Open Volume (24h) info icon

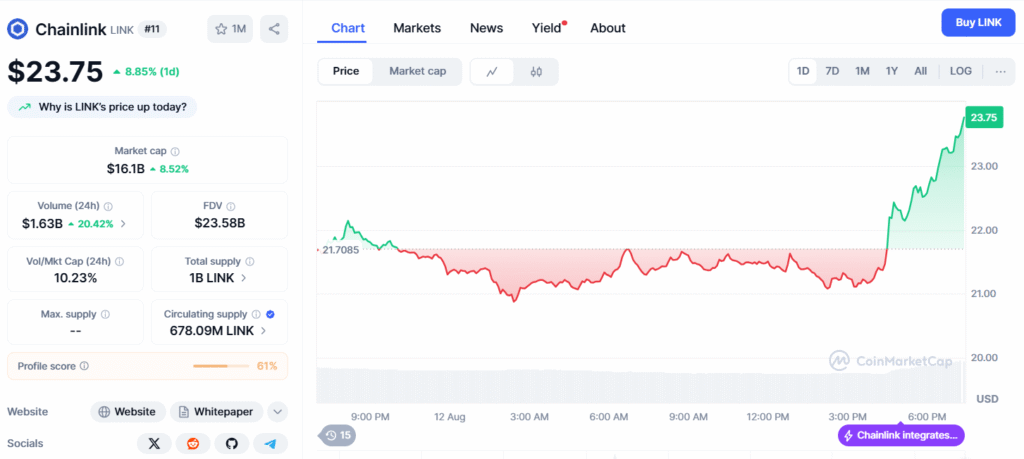click(108, 206)
